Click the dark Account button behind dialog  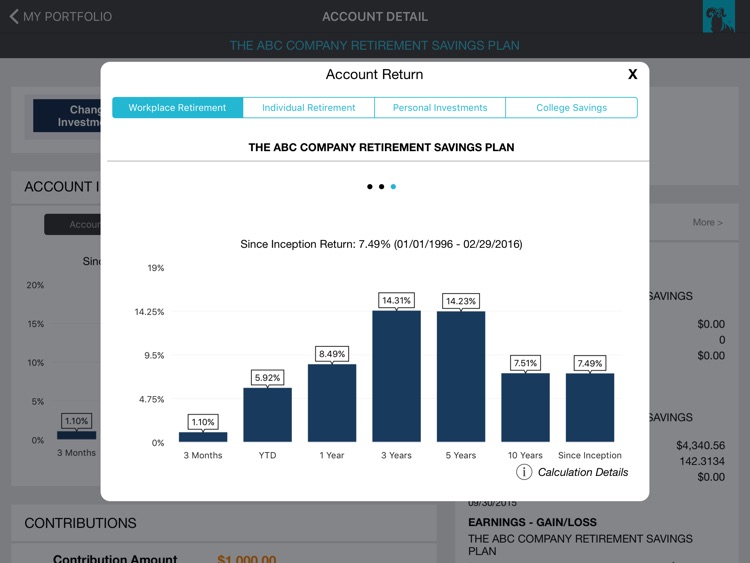(x=73, y=224)
